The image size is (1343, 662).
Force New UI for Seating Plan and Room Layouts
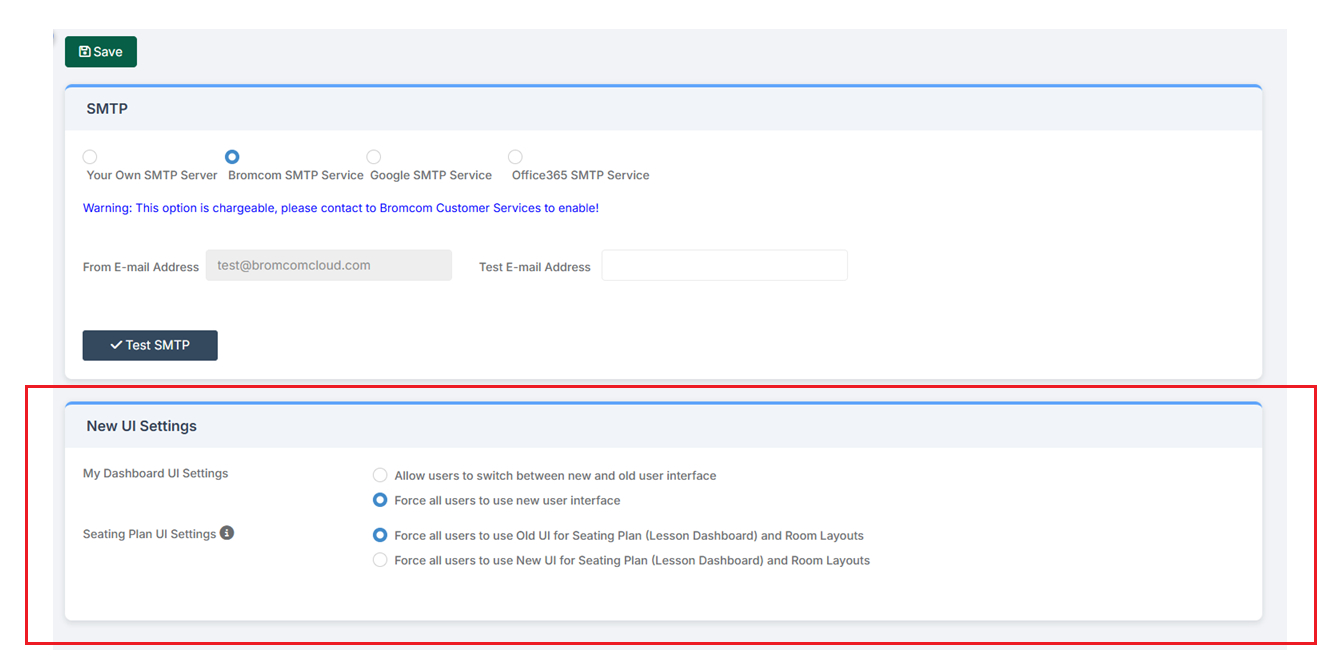pos(380,560)
